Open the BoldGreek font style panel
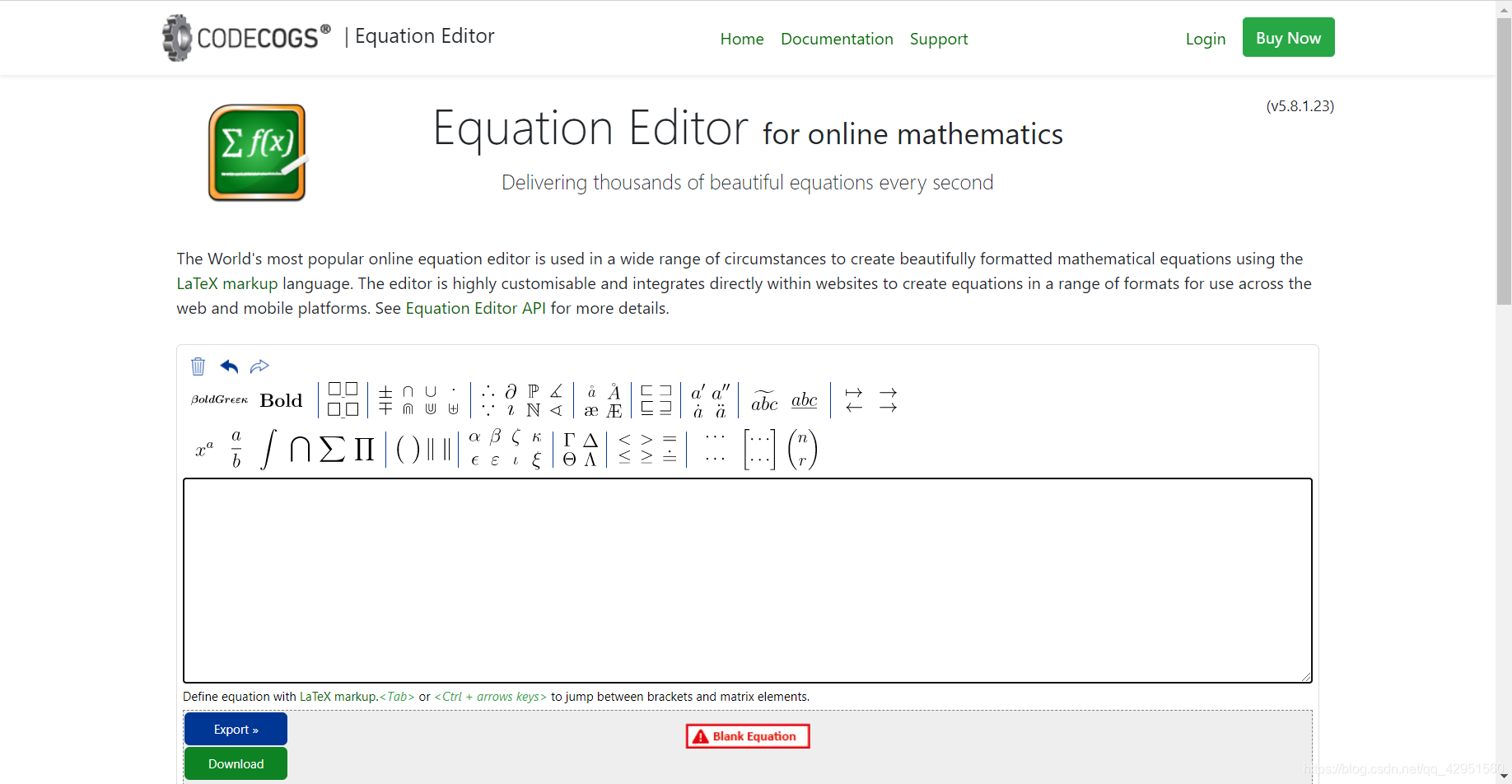This screenshot has width=1512, height=784. (219, 399)
